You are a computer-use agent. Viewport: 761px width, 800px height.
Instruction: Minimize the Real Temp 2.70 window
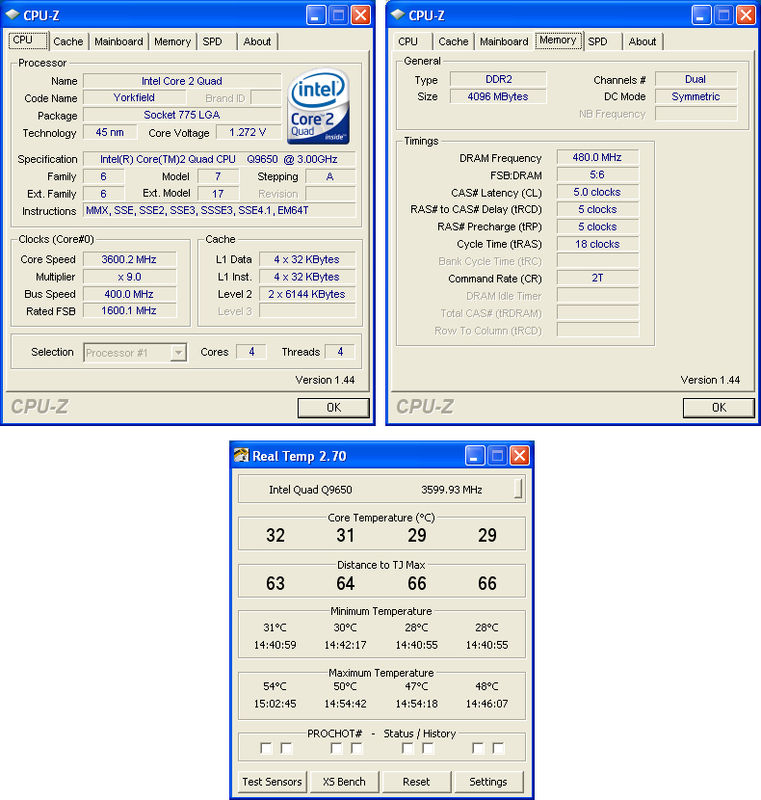tap(475, 456)
